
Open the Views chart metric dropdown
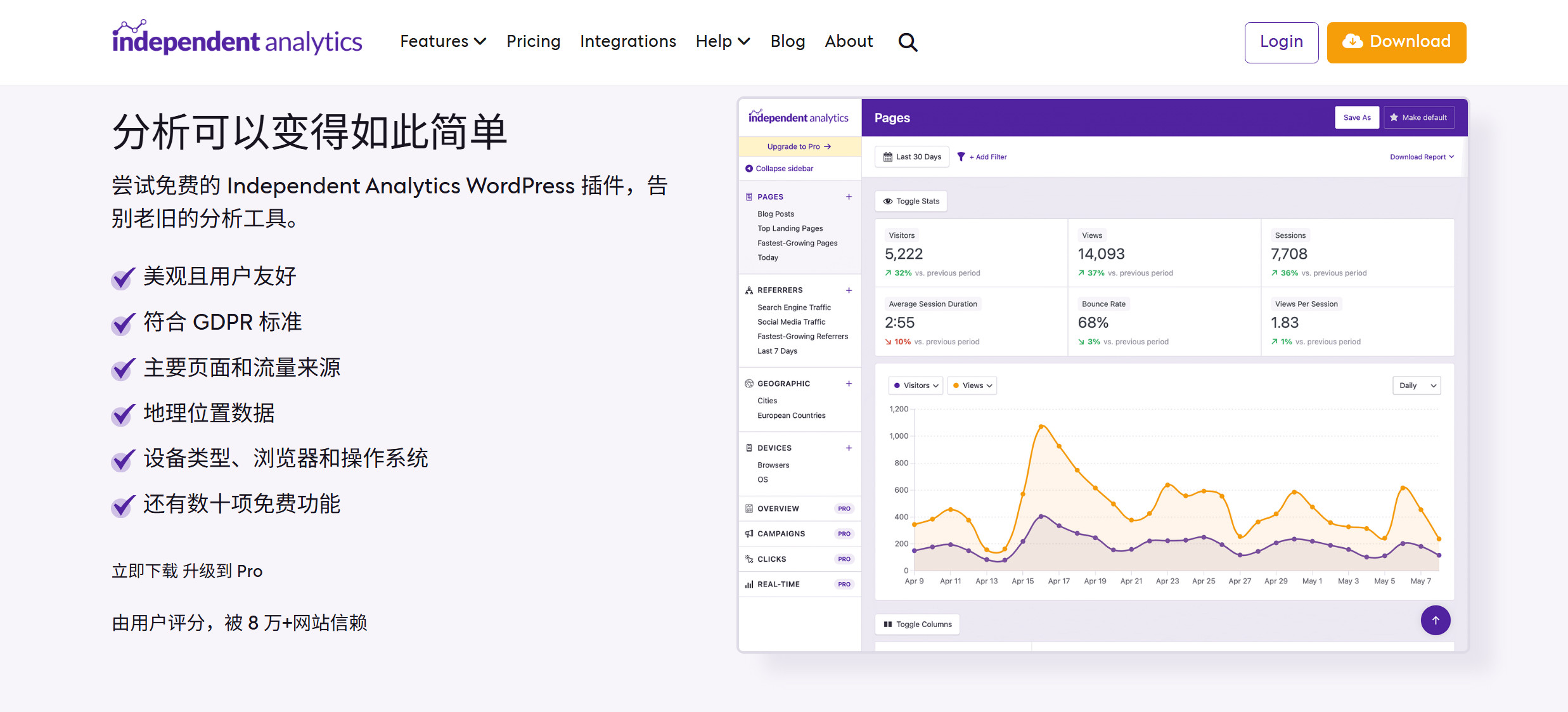(x=972, y=385)
